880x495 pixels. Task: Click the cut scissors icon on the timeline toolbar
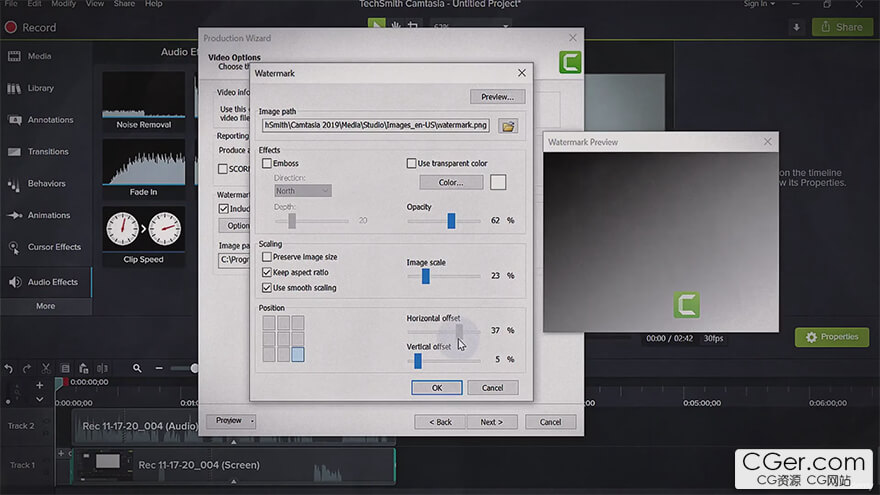[x=46, y=369]
